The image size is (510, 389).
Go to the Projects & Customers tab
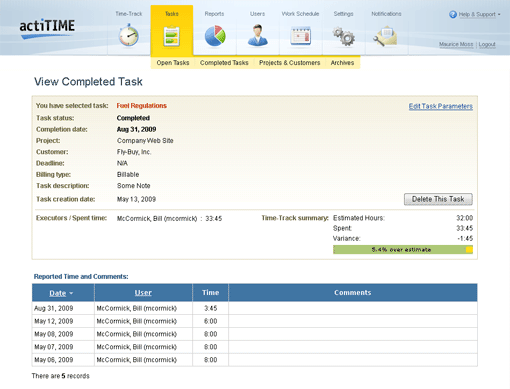(289, 63)
